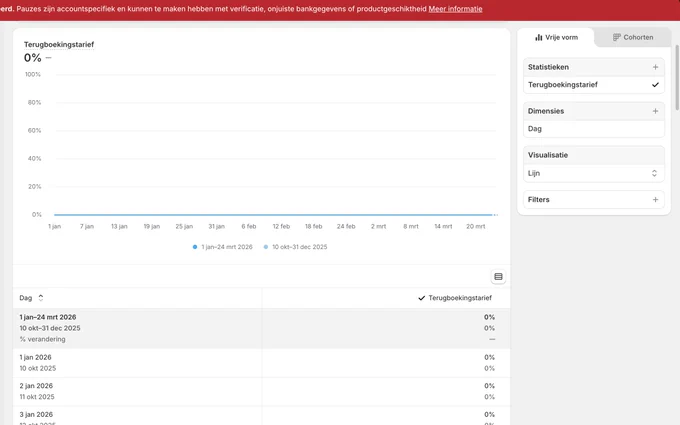Image resolution: width=680 pixels, height=425 pixels.
Task: Click the 0% chart summary value
Action: [33, 58]
